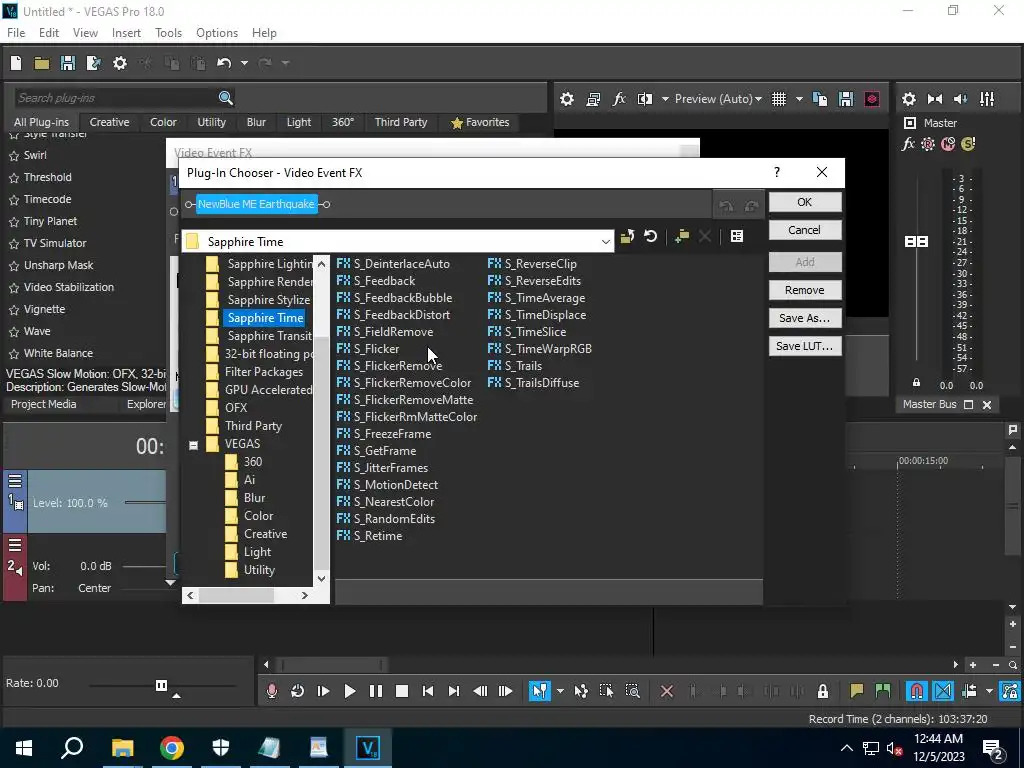Toggle the Enable Snapping magnet icon
This screenshot has height=768, width=1024.
917,691
